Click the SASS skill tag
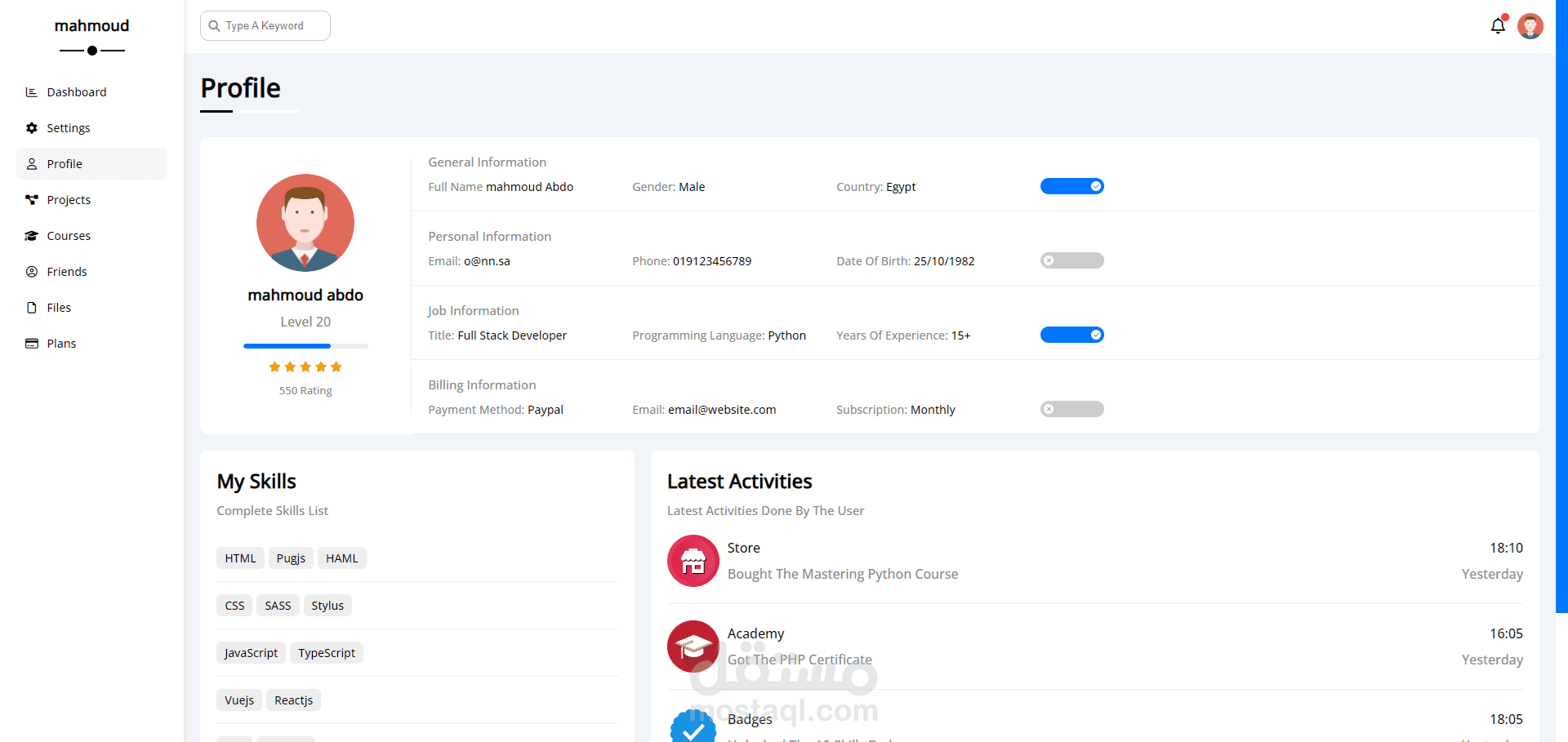 point(278,606)
